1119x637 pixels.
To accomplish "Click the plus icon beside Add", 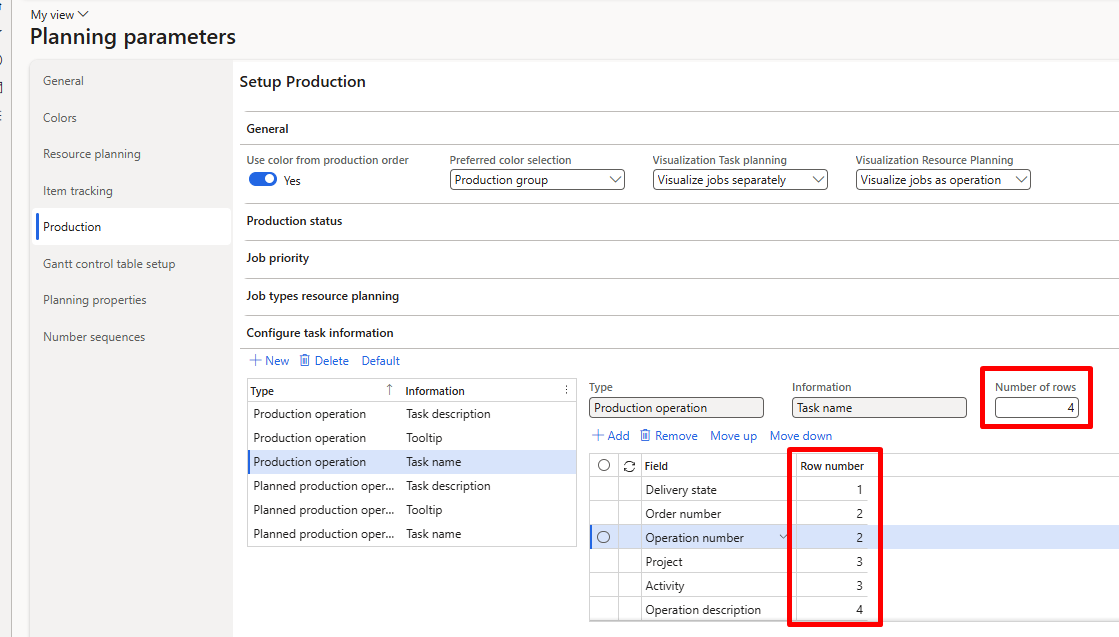I will (598, 435).
